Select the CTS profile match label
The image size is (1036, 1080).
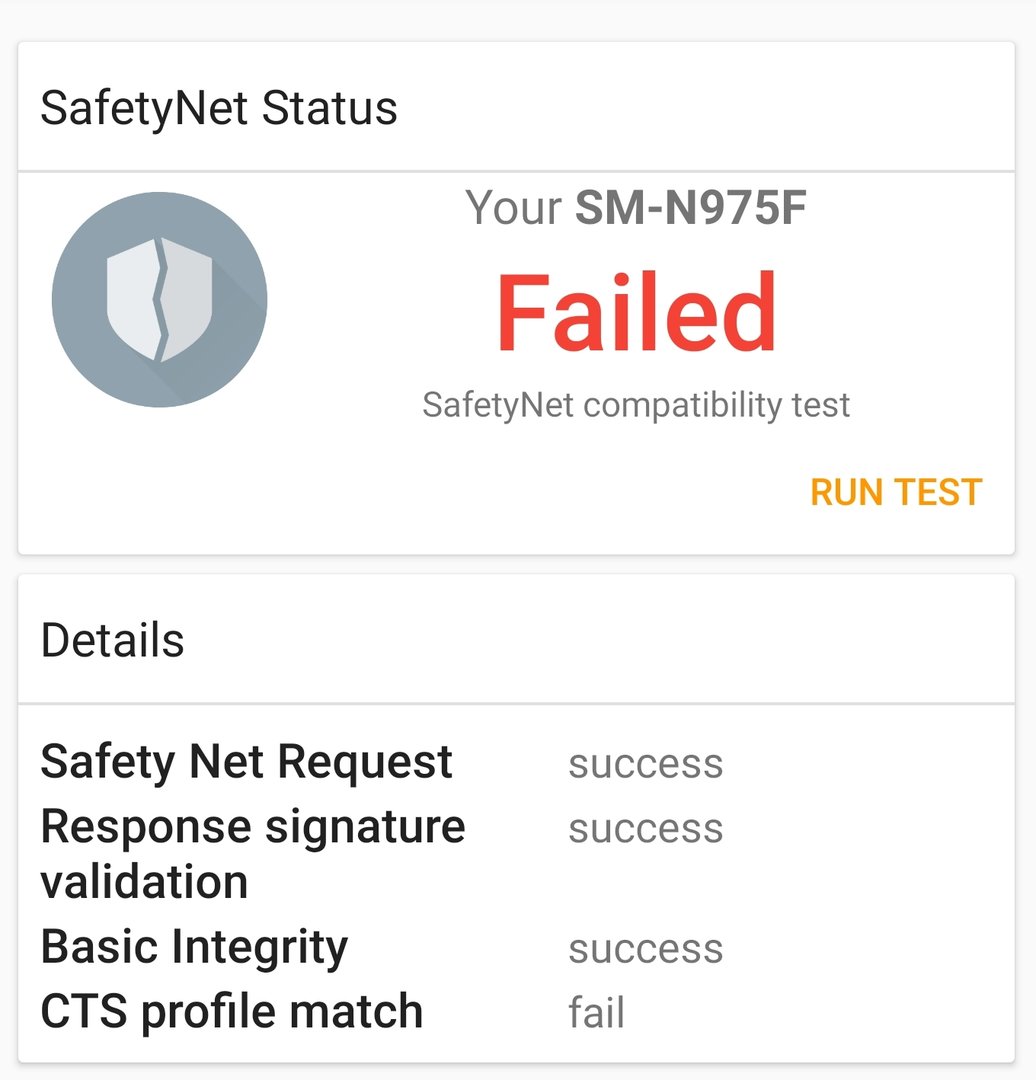click(231, 1012)
